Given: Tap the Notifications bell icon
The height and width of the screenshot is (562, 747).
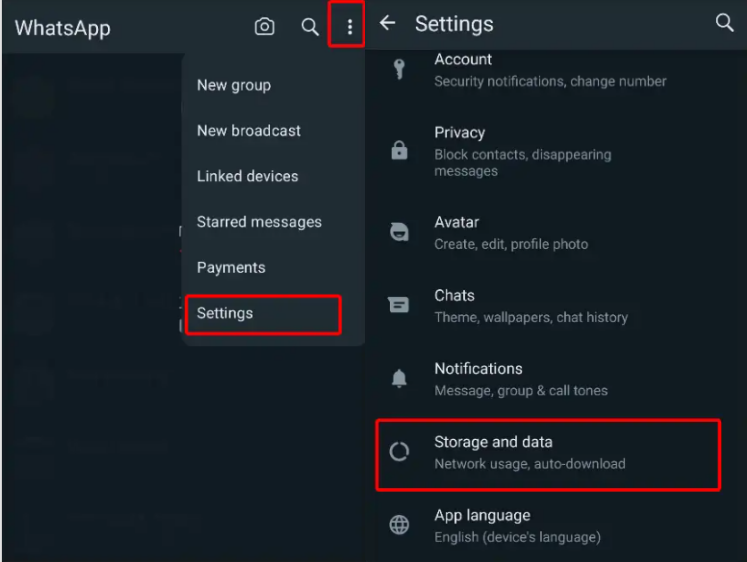Looking at the screenshot, I should [x=399, y=379].
